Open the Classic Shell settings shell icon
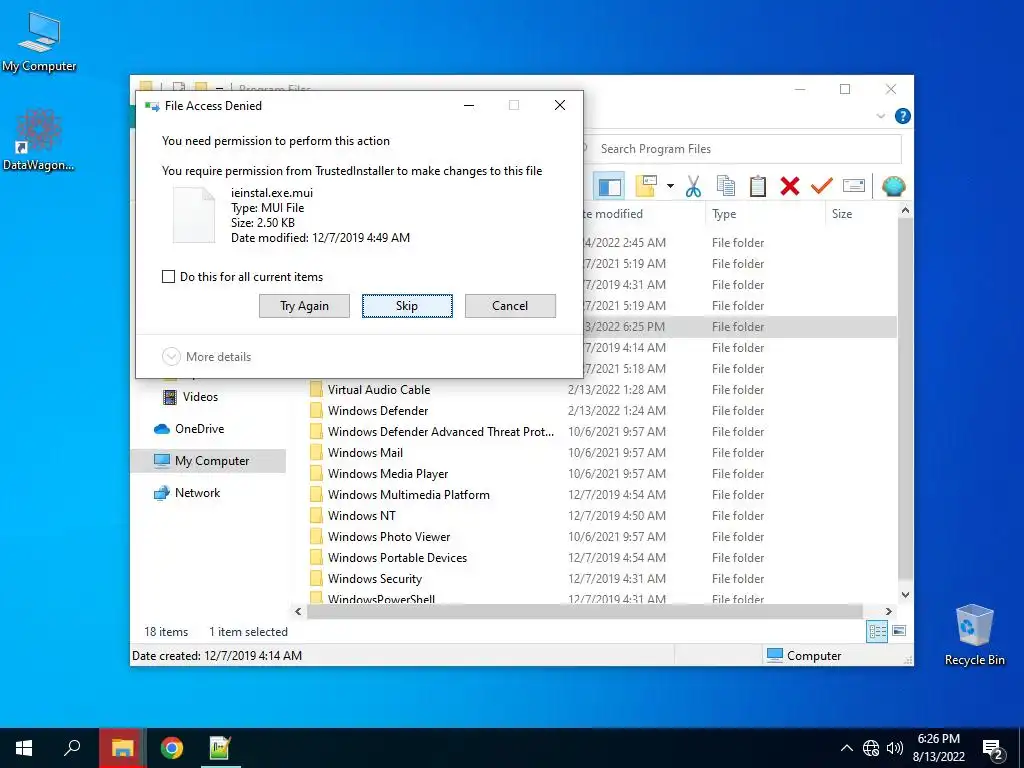 click(x=893, y=186)
